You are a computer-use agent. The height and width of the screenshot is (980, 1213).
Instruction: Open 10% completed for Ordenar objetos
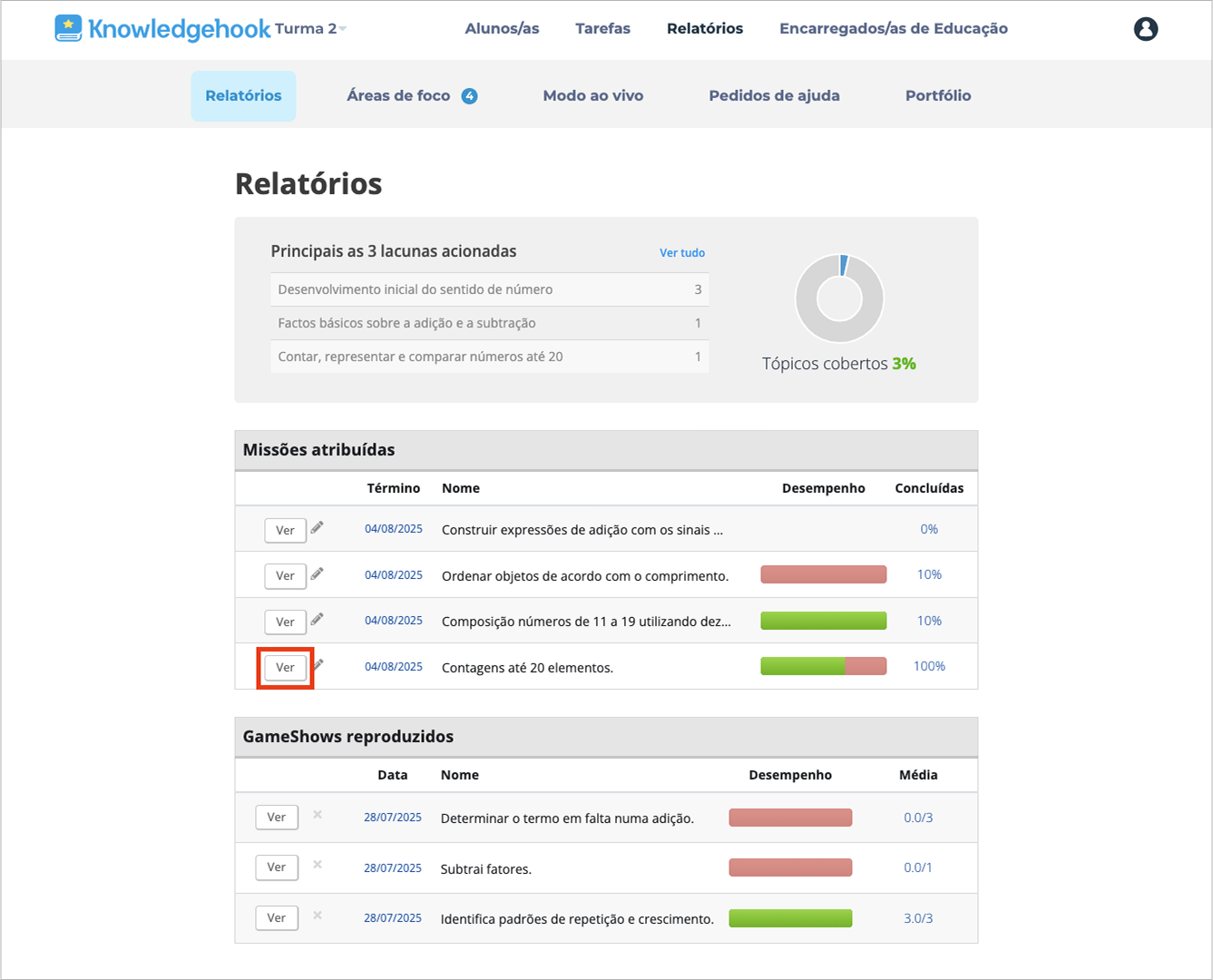click(929, 574)
